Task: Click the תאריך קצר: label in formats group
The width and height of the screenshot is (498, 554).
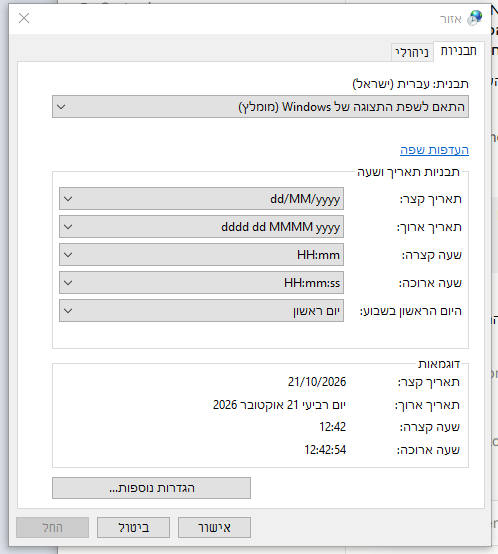Action: pyautogui.click(x=431, y=199)
